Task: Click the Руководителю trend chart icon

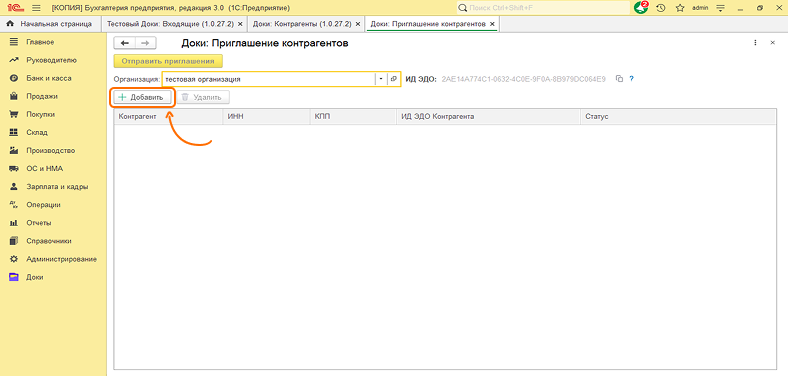Action: point(14,60)
